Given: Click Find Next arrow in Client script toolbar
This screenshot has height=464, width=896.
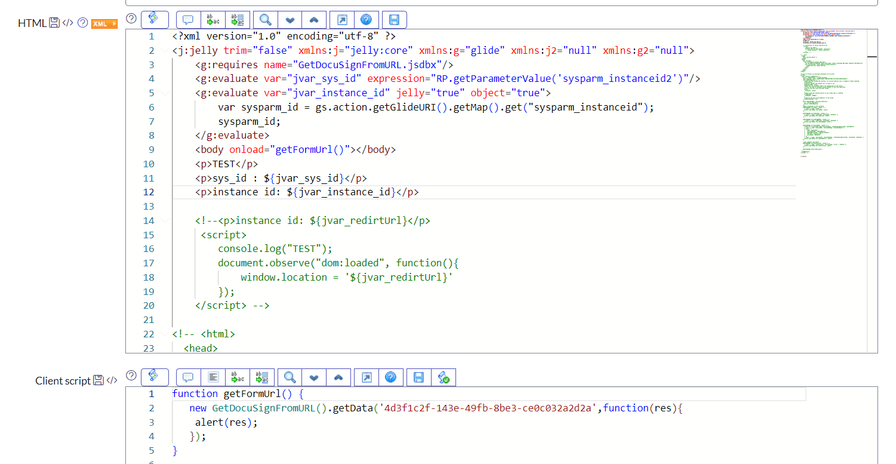Looking at the screenshot, I should (x=314, y=377).
